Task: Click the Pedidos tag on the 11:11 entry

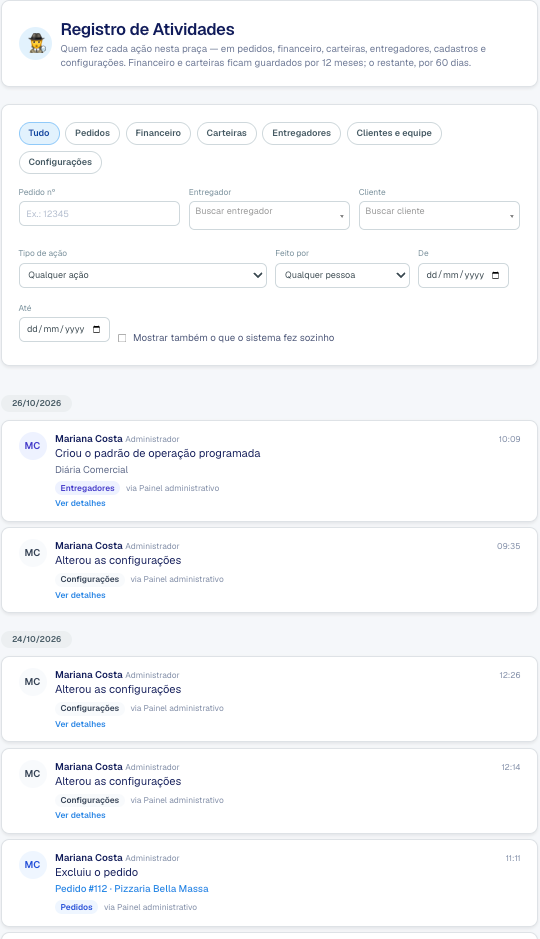Action: coord(77,907)
